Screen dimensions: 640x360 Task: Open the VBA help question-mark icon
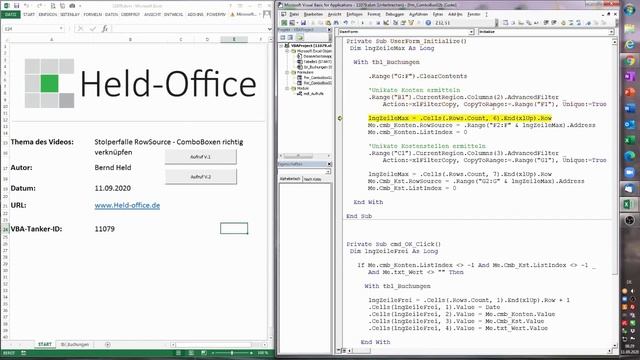point(428,23)
